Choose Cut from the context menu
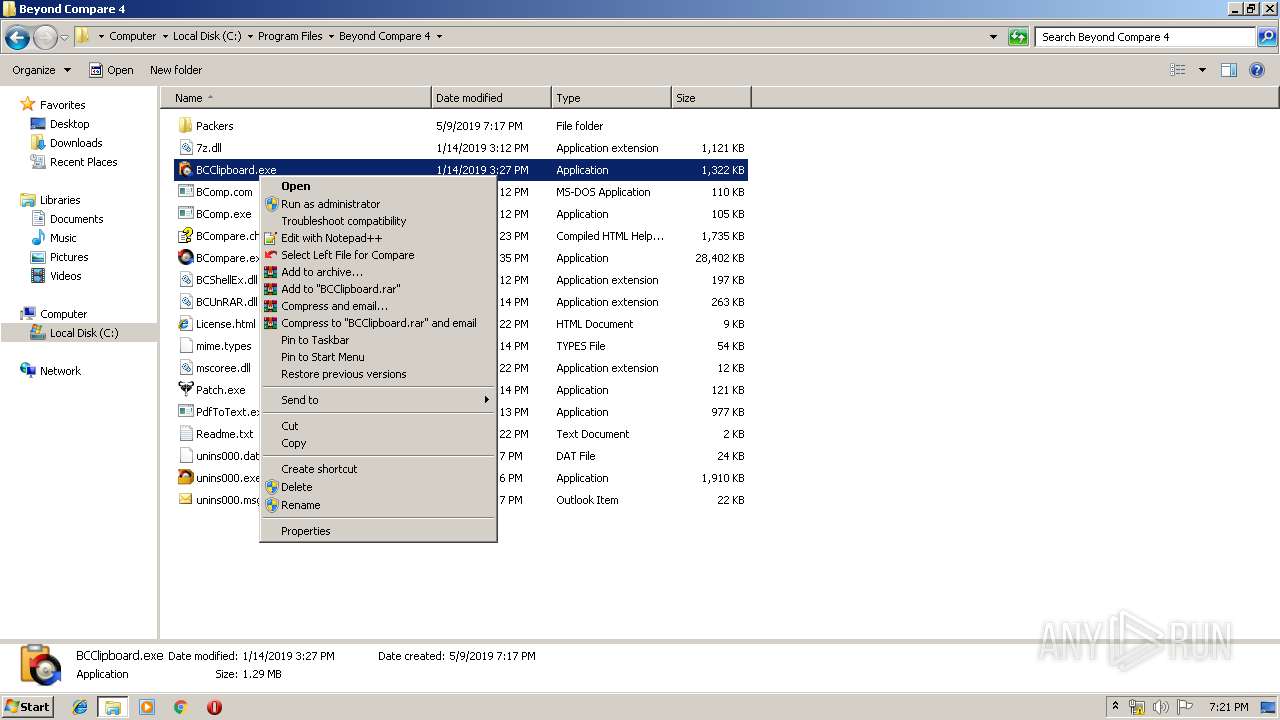Image resolution: width=1280 pixels, height=720 pixels. (378, 426)
